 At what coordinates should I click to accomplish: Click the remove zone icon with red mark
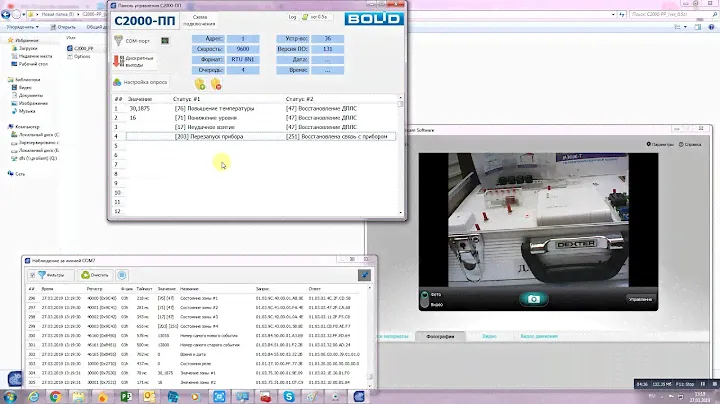215,84
